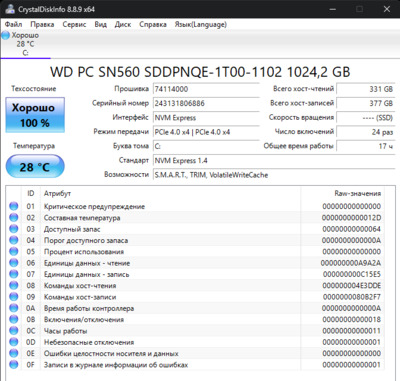Maximize the CrystalDiskInfo window
Viewport: 400px width, 381px height.
point(359,9)
